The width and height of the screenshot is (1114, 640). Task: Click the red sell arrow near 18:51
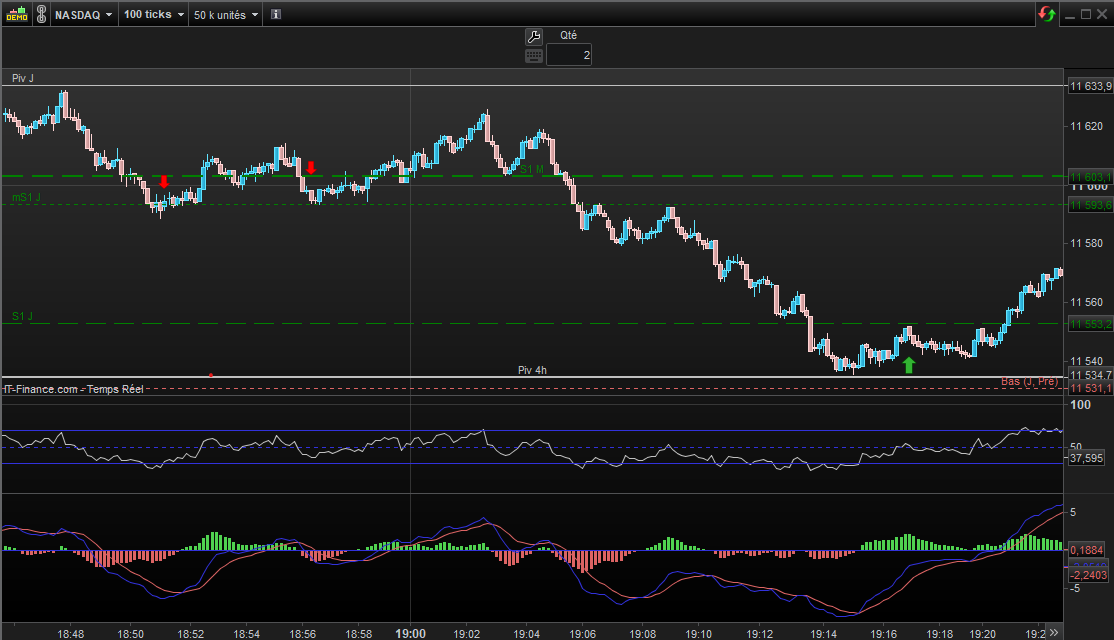click(x=164, y=182)
